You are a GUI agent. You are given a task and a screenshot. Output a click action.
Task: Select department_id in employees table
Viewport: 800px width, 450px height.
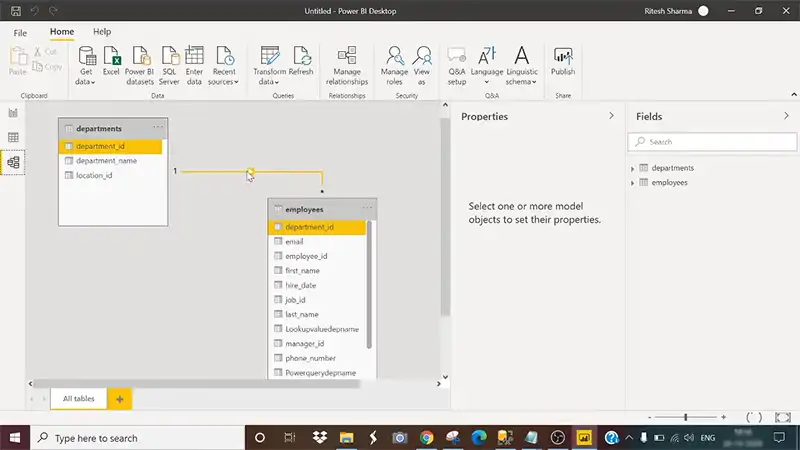click(317, 227)
